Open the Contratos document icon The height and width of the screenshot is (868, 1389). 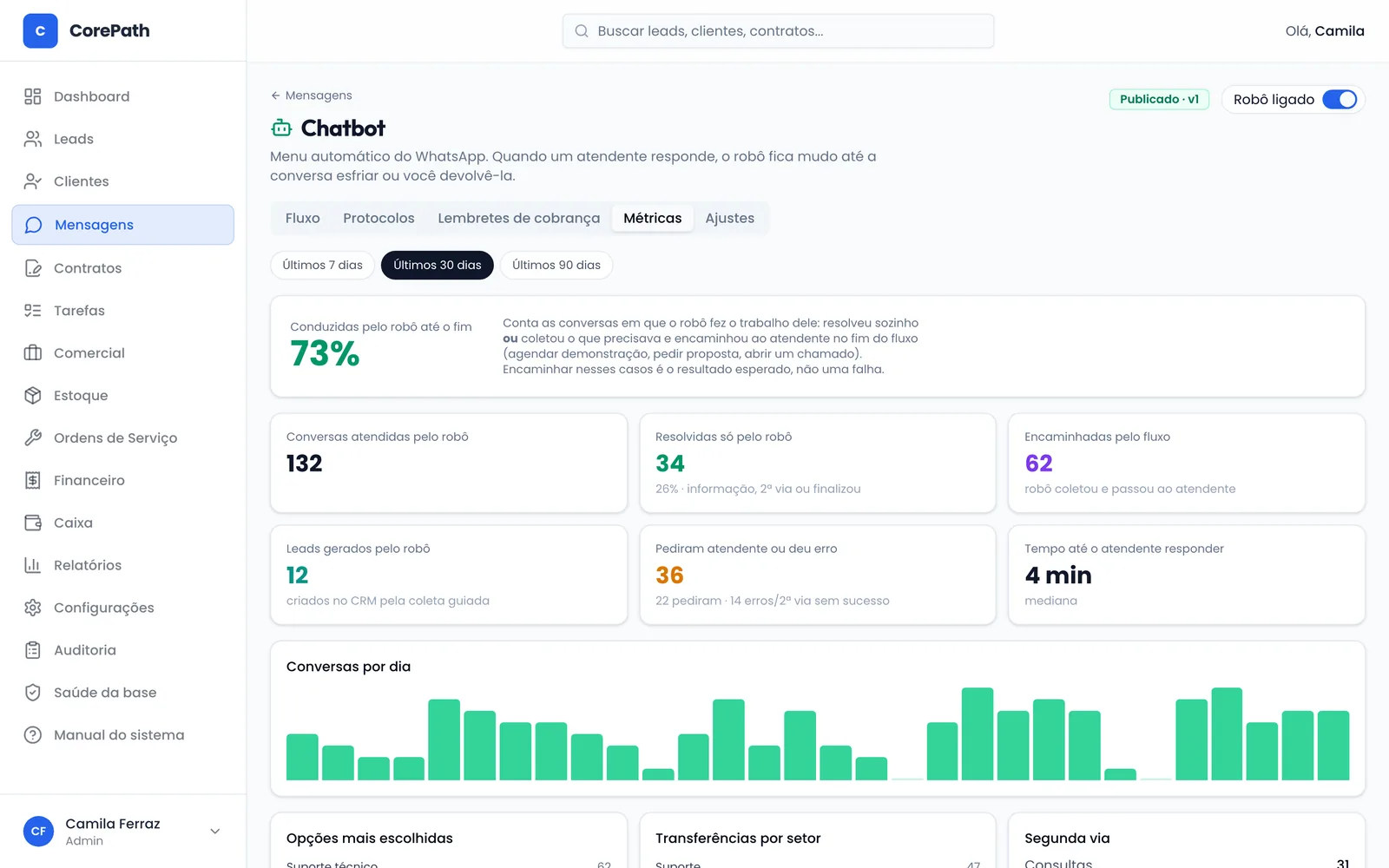33,268
